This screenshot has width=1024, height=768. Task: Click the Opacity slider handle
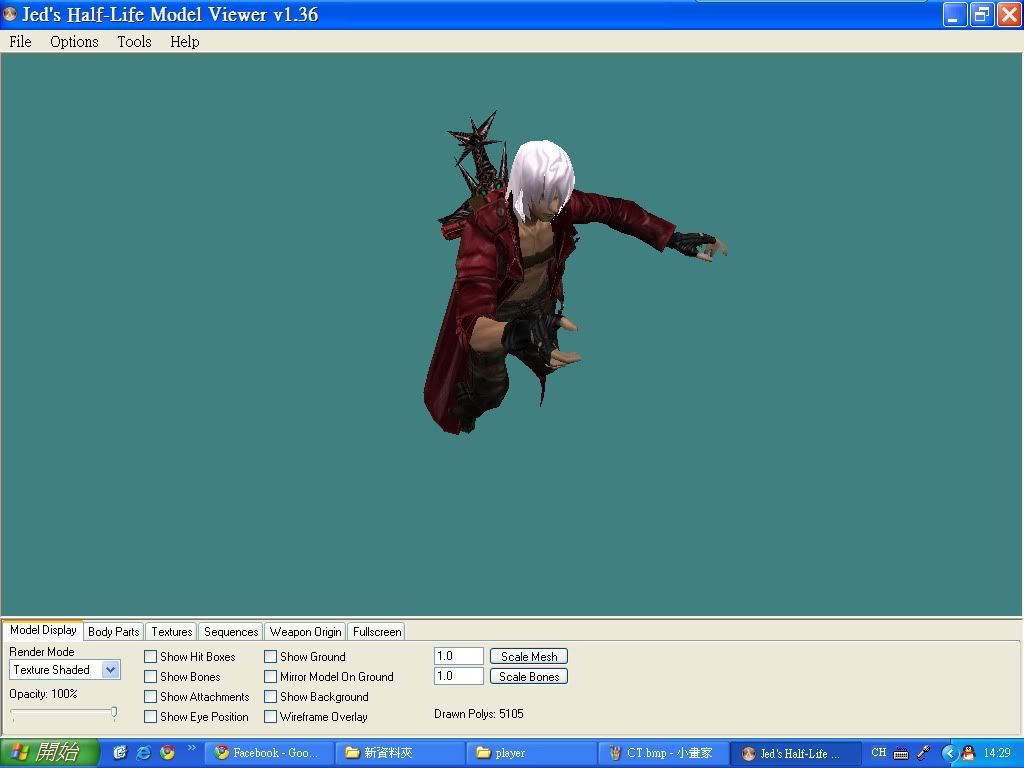coord(114,712)
